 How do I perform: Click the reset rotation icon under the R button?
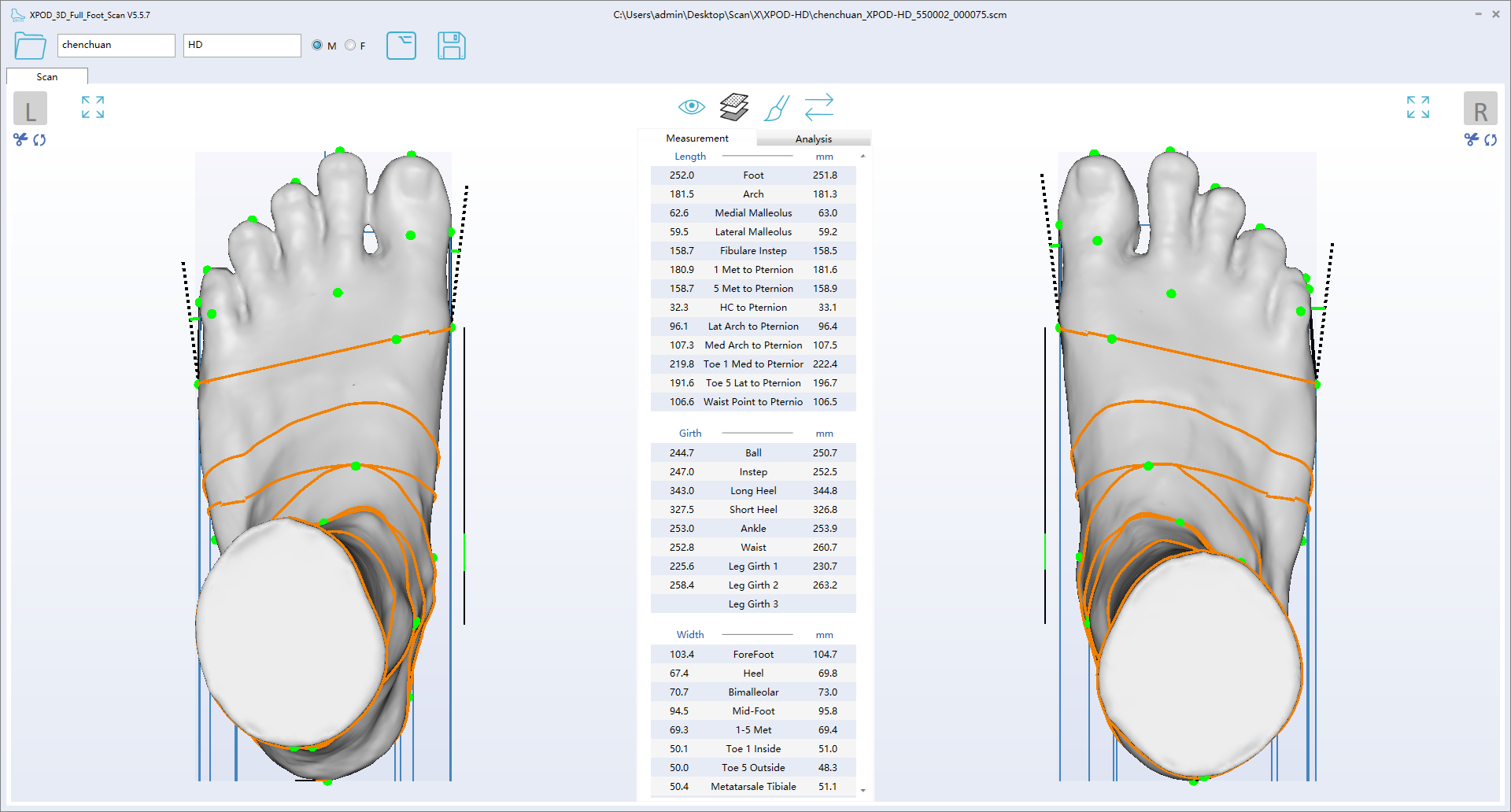[1491, 139]
